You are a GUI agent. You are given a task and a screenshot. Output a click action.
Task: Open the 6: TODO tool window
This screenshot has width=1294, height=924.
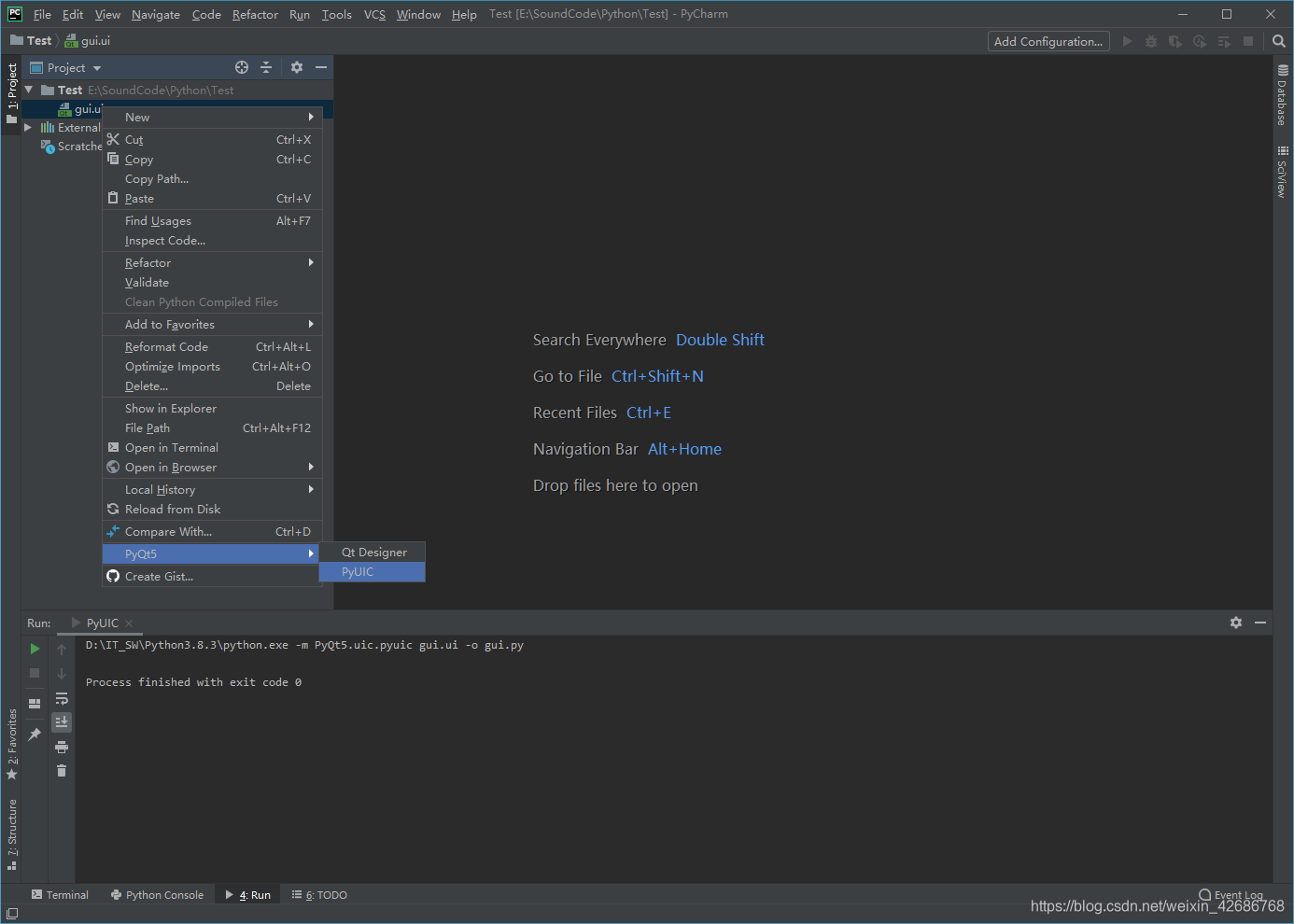tap(319, 895)
